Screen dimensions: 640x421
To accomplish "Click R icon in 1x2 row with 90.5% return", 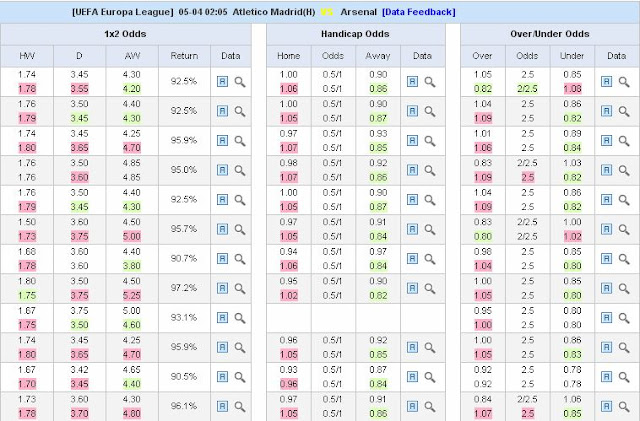I will point(222,376).
